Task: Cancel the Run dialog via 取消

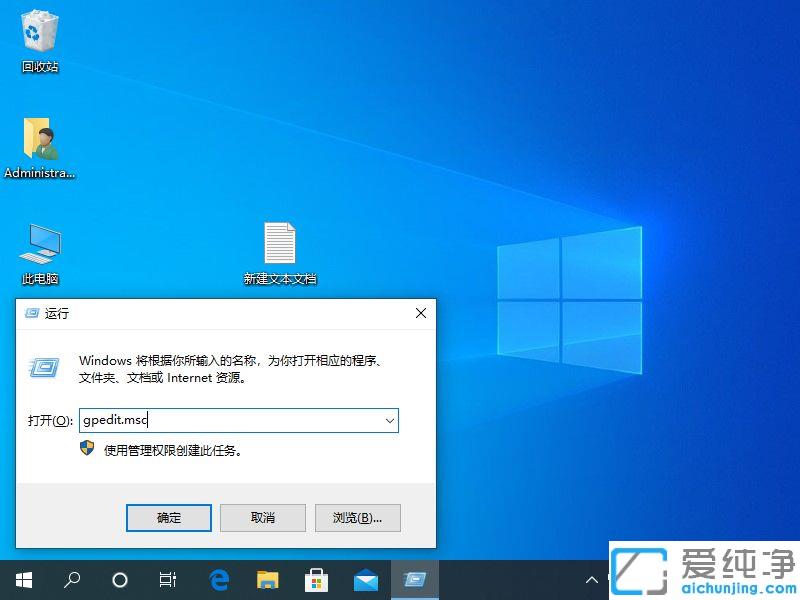Action: pyautogui.click(x=262, y=517)
